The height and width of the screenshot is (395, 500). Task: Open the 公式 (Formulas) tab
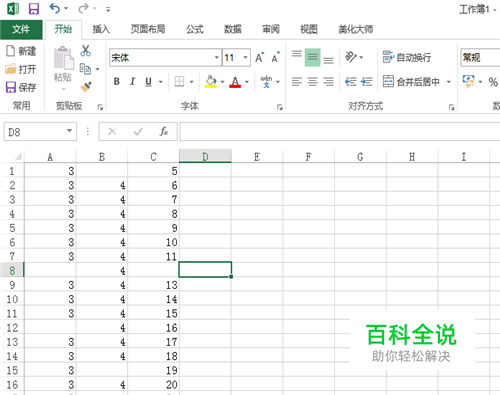195,29
